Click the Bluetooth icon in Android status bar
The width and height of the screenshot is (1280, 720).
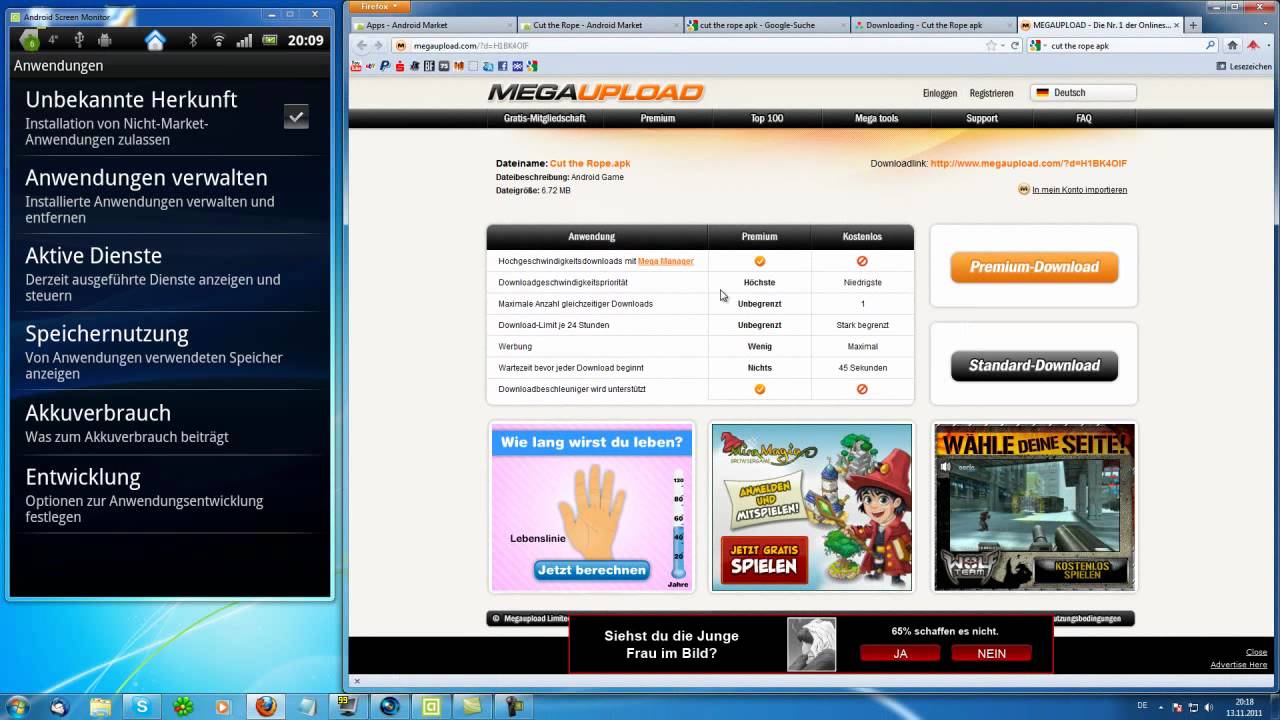tap(194, 40)
